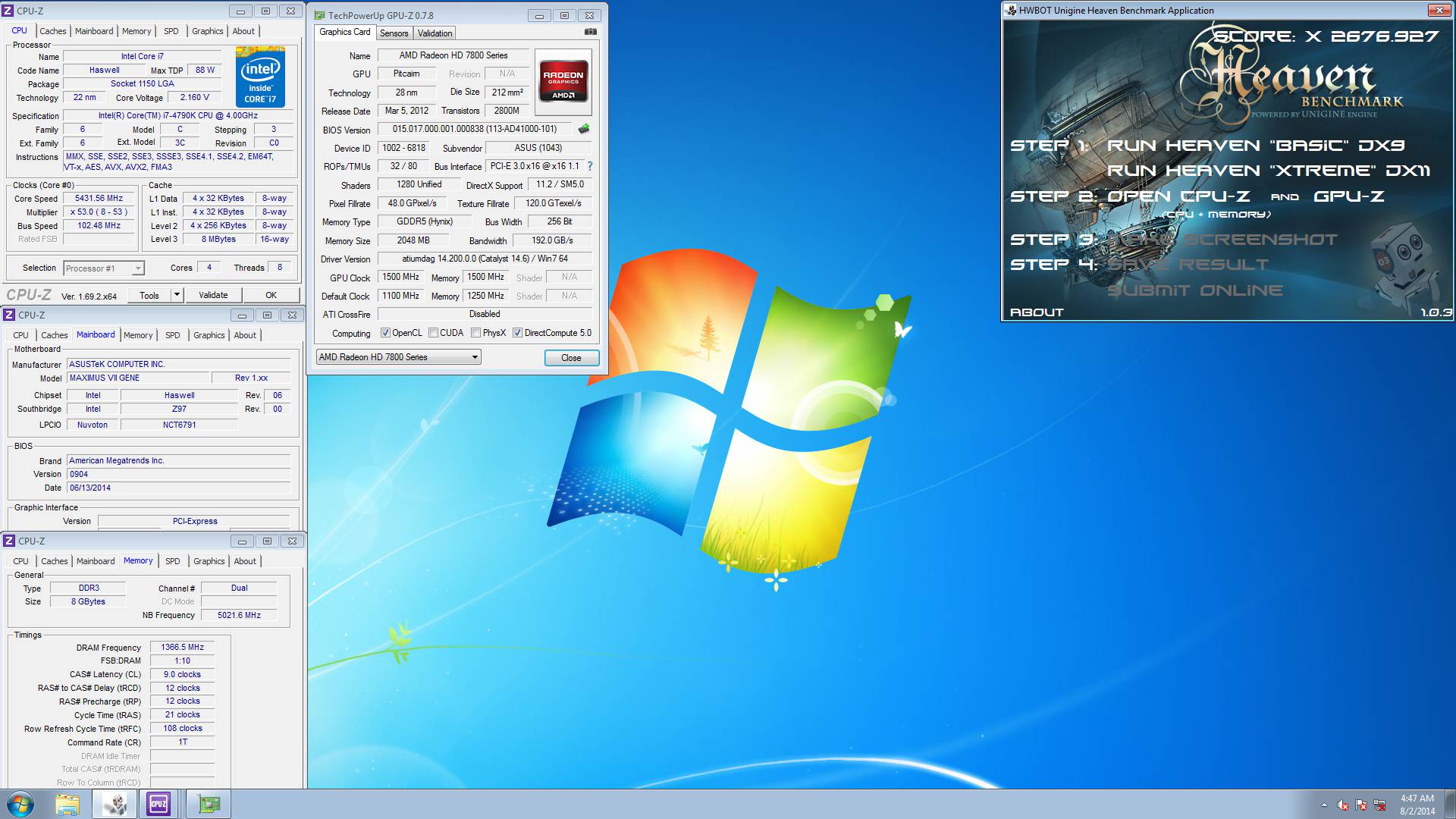The image size is (1456, 819).
Task: Toggle the PhysX checkbox
Action: [x=475, y=333]
